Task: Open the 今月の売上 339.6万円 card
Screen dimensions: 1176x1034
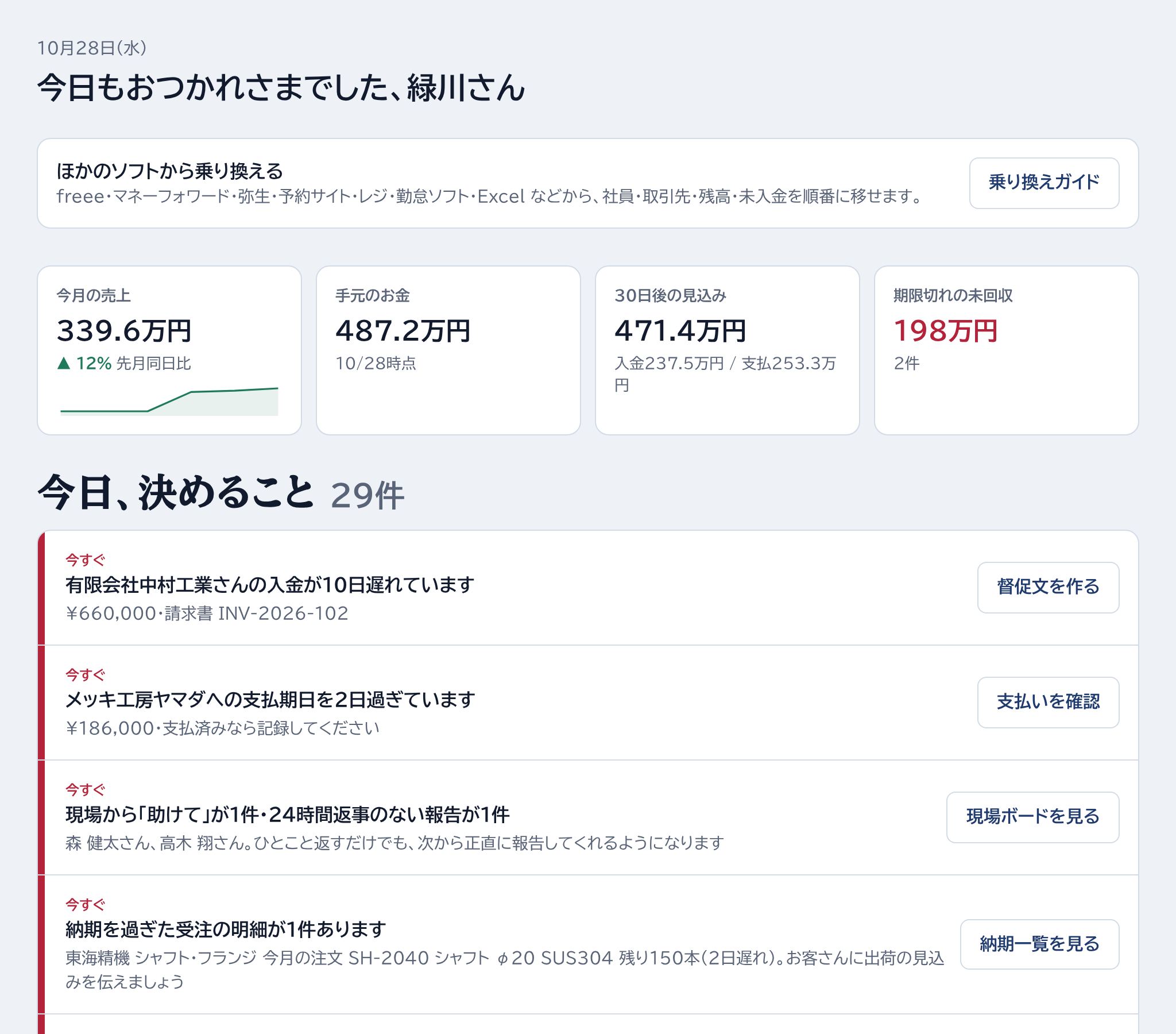Action: (x=169, y=350)
